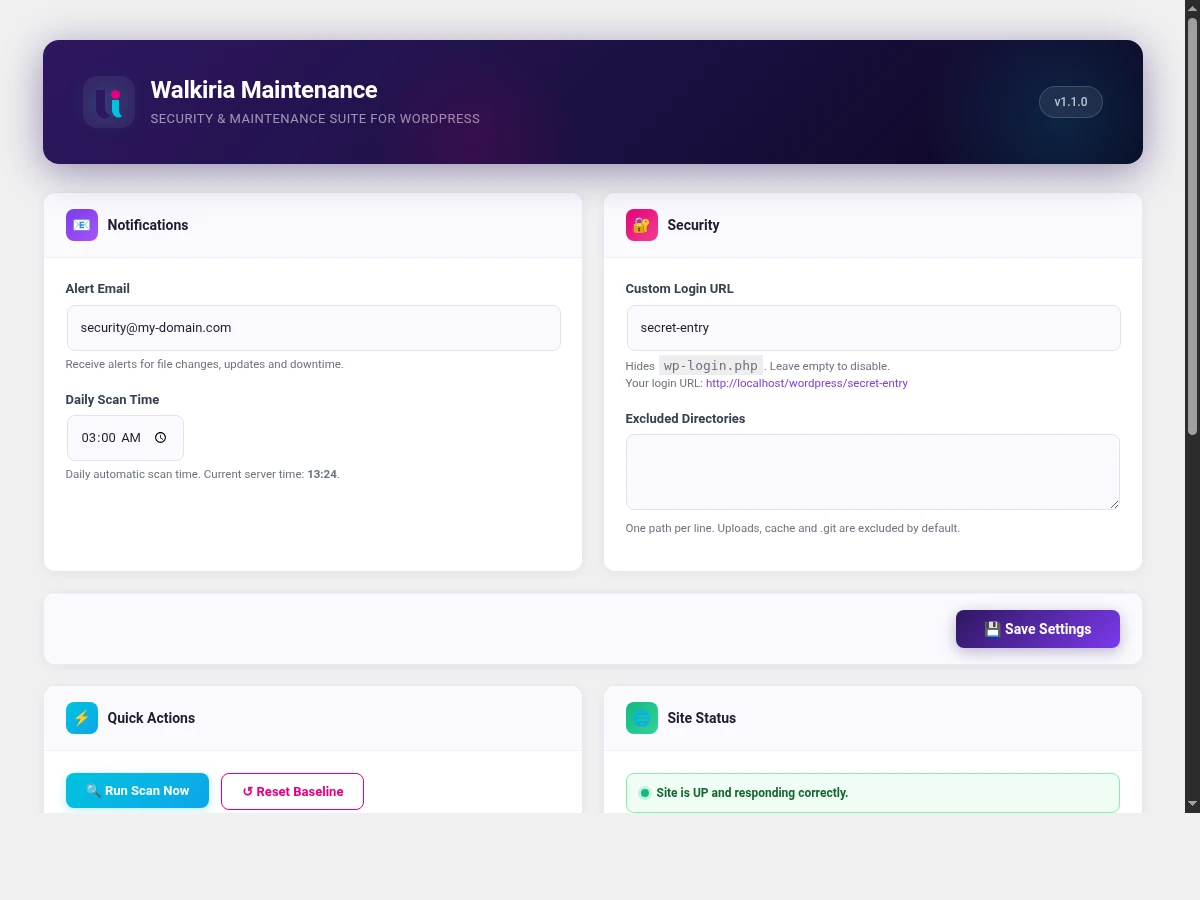Open the secret-entry login URL link
This screenshot has height=900, width=1200.
pos(807,383)
